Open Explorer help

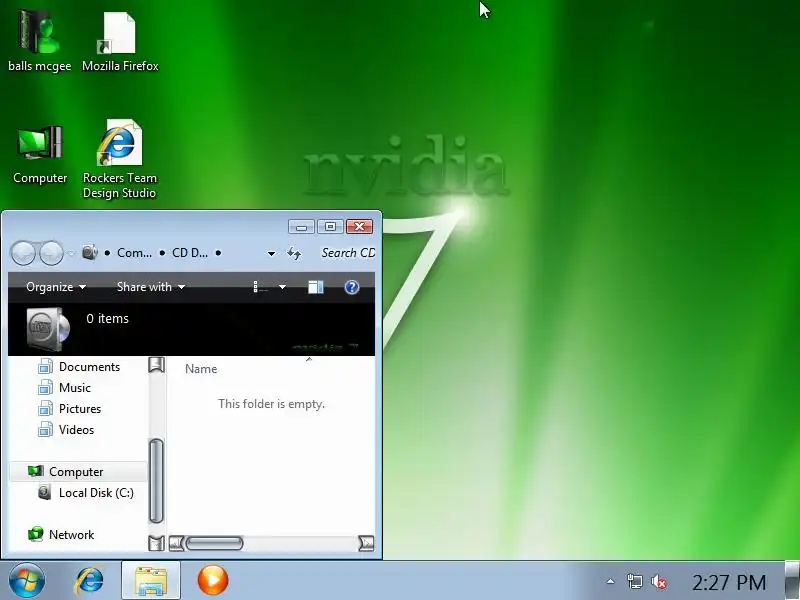352,287
